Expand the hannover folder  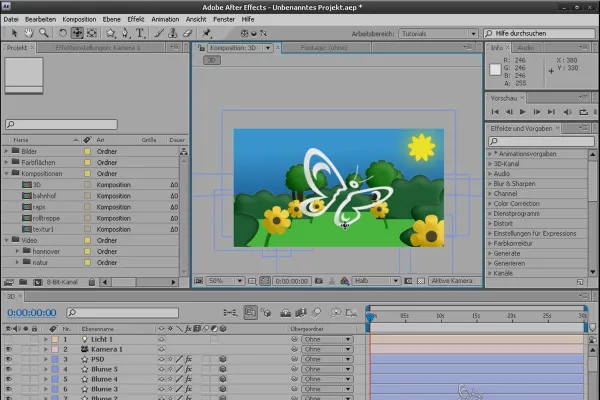coord(17,251)
